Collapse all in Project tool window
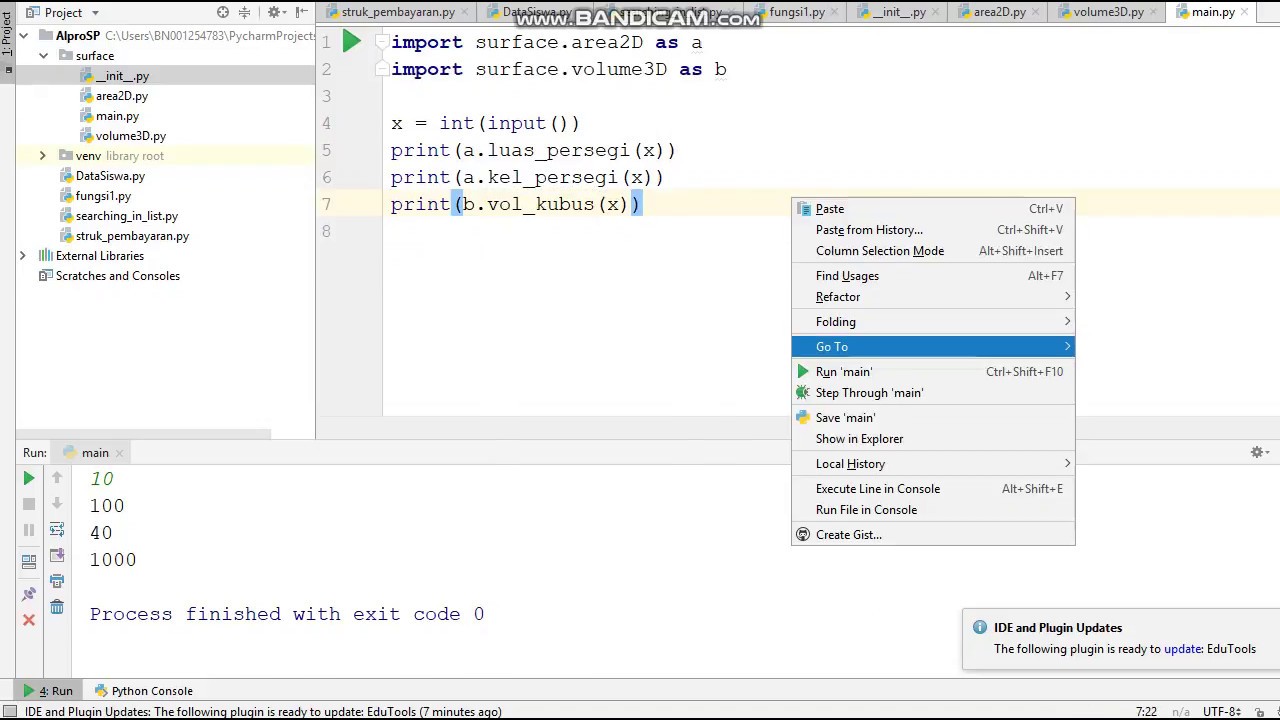The image size is (1280, 720). pyautogui.click(x=244, y=12)
